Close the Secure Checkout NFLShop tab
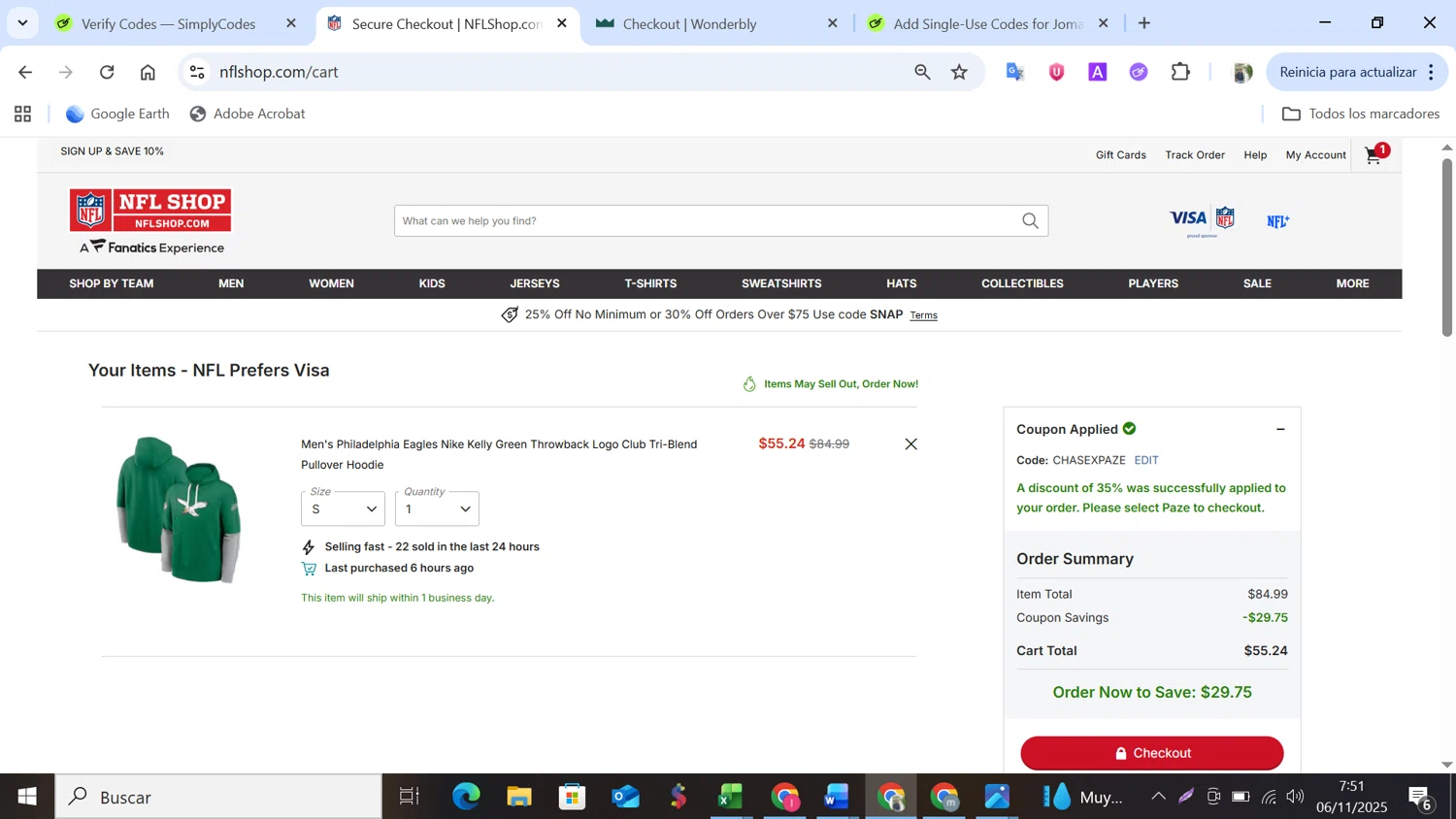 tap(562, 23)
